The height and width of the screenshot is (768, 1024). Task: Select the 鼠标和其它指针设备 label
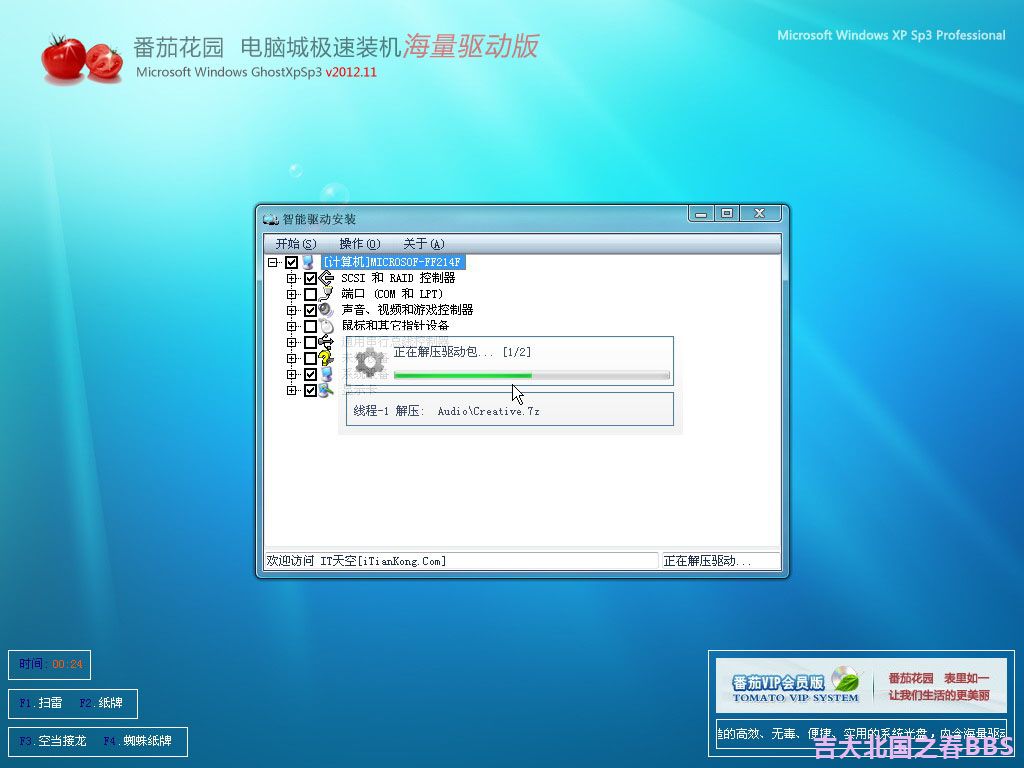coord(395,326)
